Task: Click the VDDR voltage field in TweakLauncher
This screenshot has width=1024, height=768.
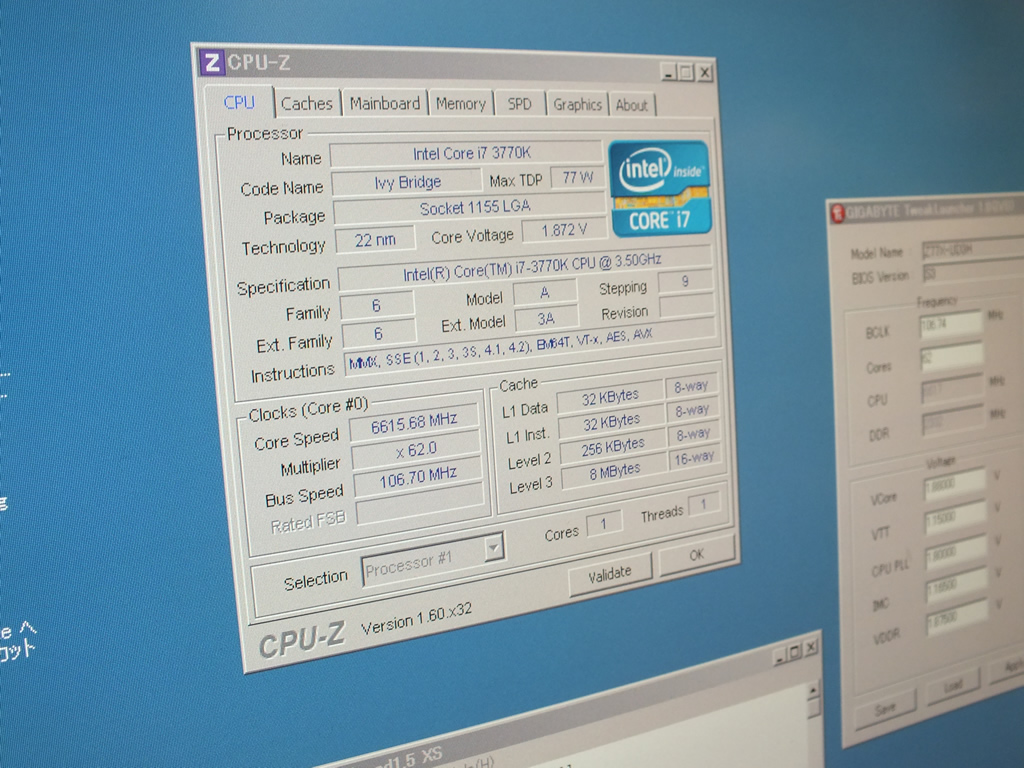Action: pos(957,620)
